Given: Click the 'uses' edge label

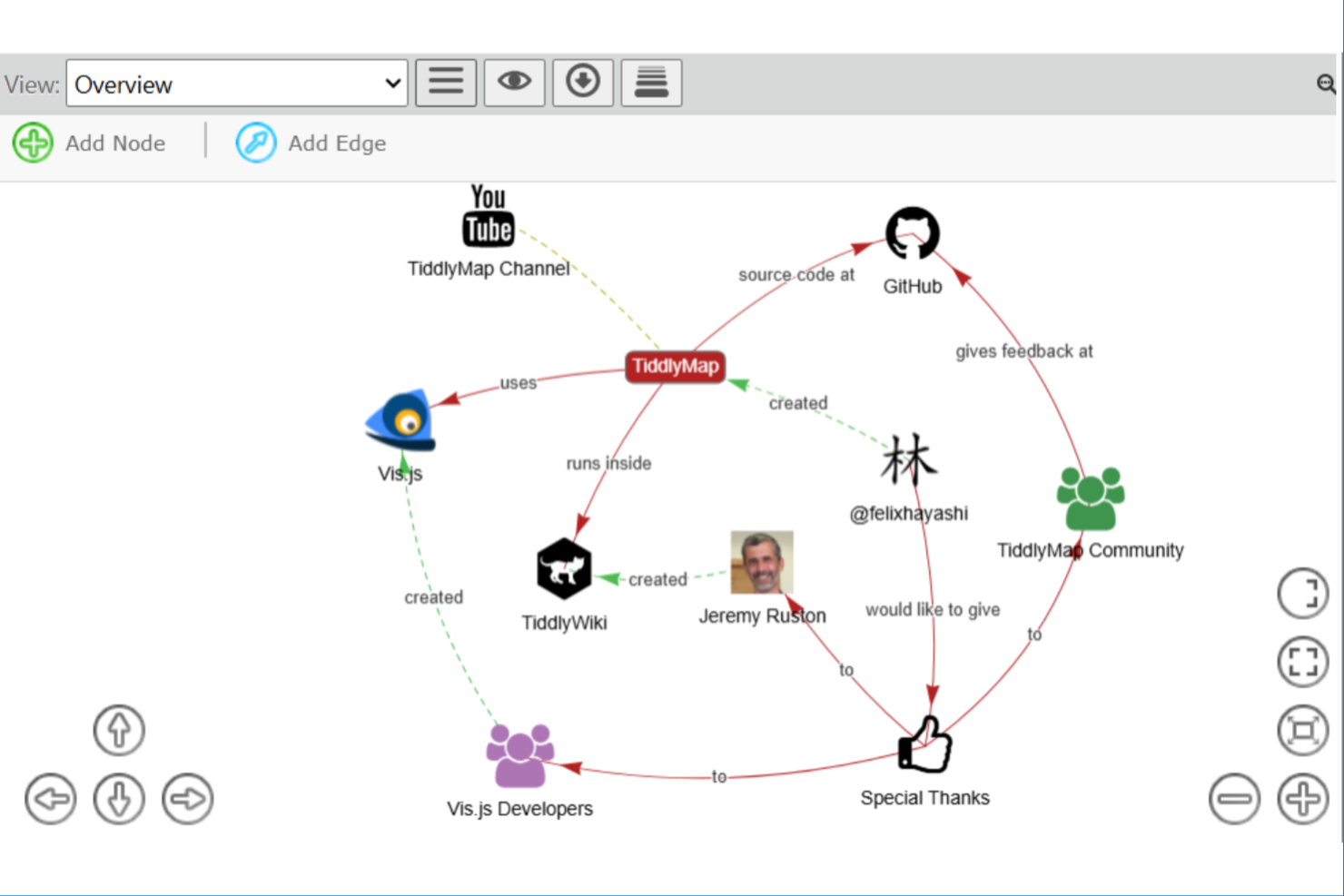Looking at the screenshot, I should tap(519, 383).
